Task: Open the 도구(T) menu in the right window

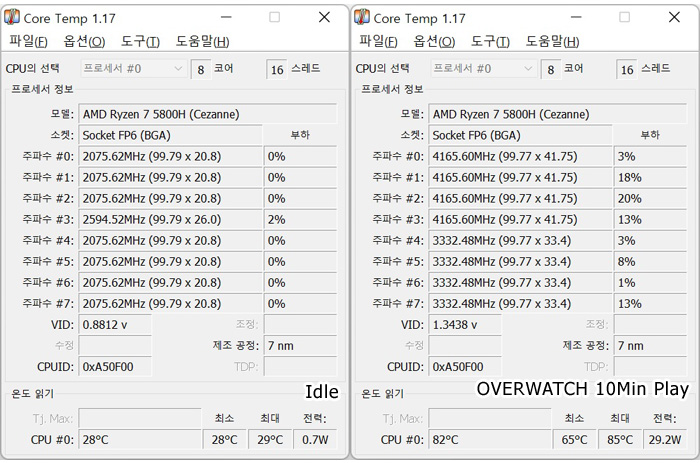Action: [490, 41]
